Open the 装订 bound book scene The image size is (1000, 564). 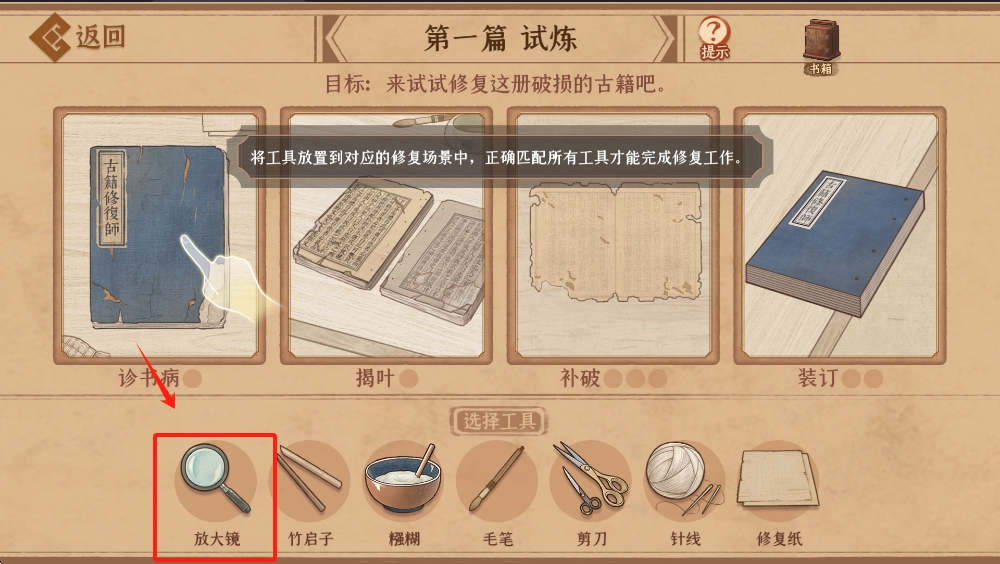pyautogui.click(x=840, y=235)
